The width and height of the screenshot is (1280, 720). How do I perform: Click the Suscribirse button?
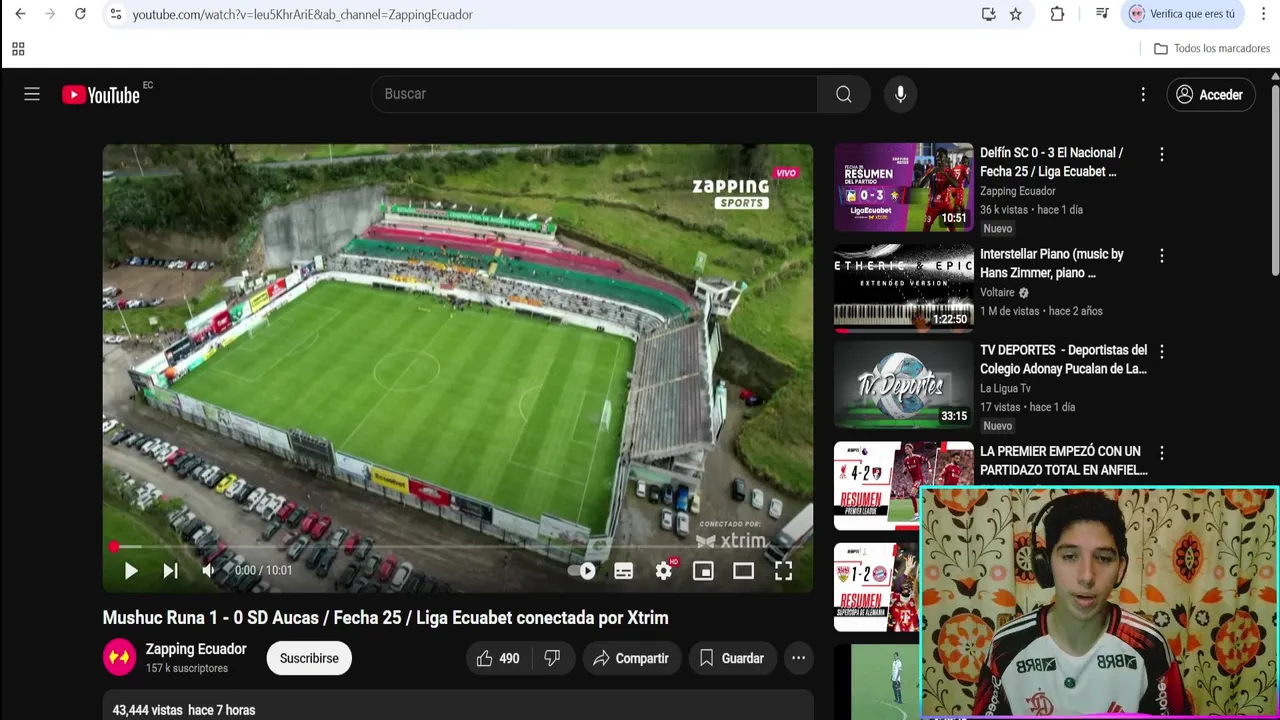(309, 658)
